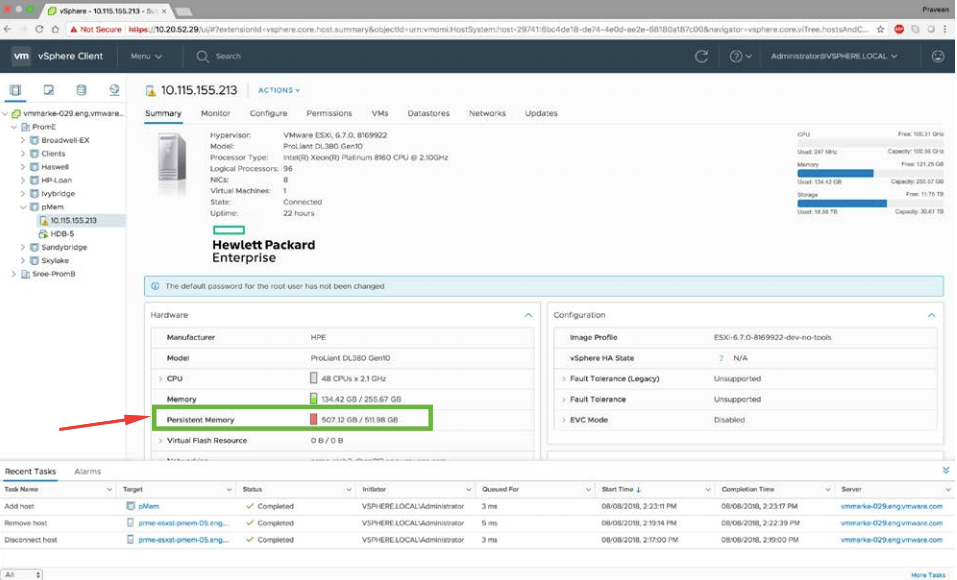Open the ACTIONS dropdown
Viewport: 957px width, 580px height.
click(279, 90)
